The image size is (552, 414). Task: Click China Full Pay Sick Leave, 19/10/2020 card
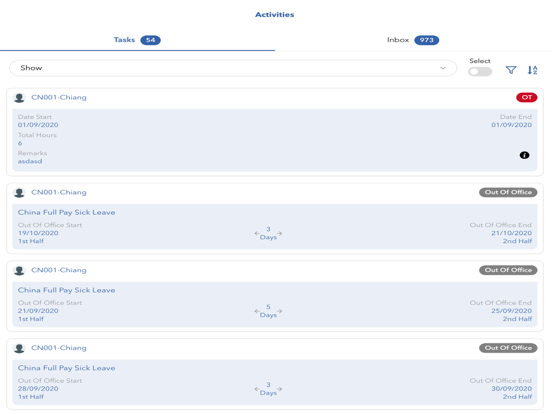coord(67,212)
